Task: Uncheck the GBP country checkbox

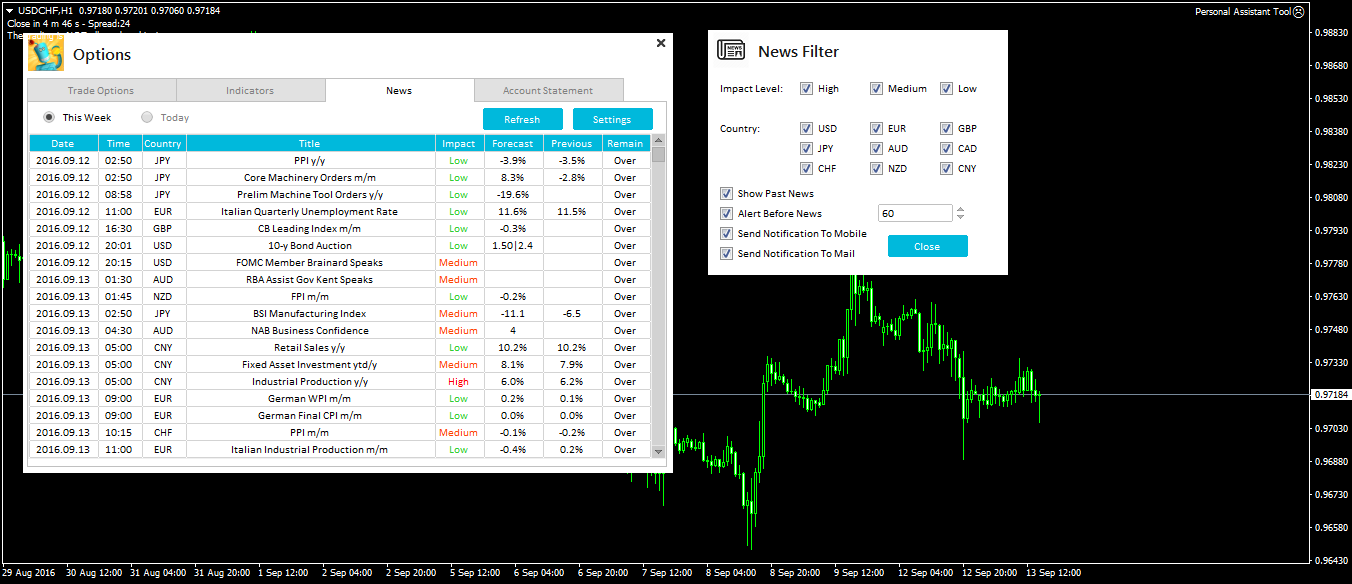Action: click(946, 128)
